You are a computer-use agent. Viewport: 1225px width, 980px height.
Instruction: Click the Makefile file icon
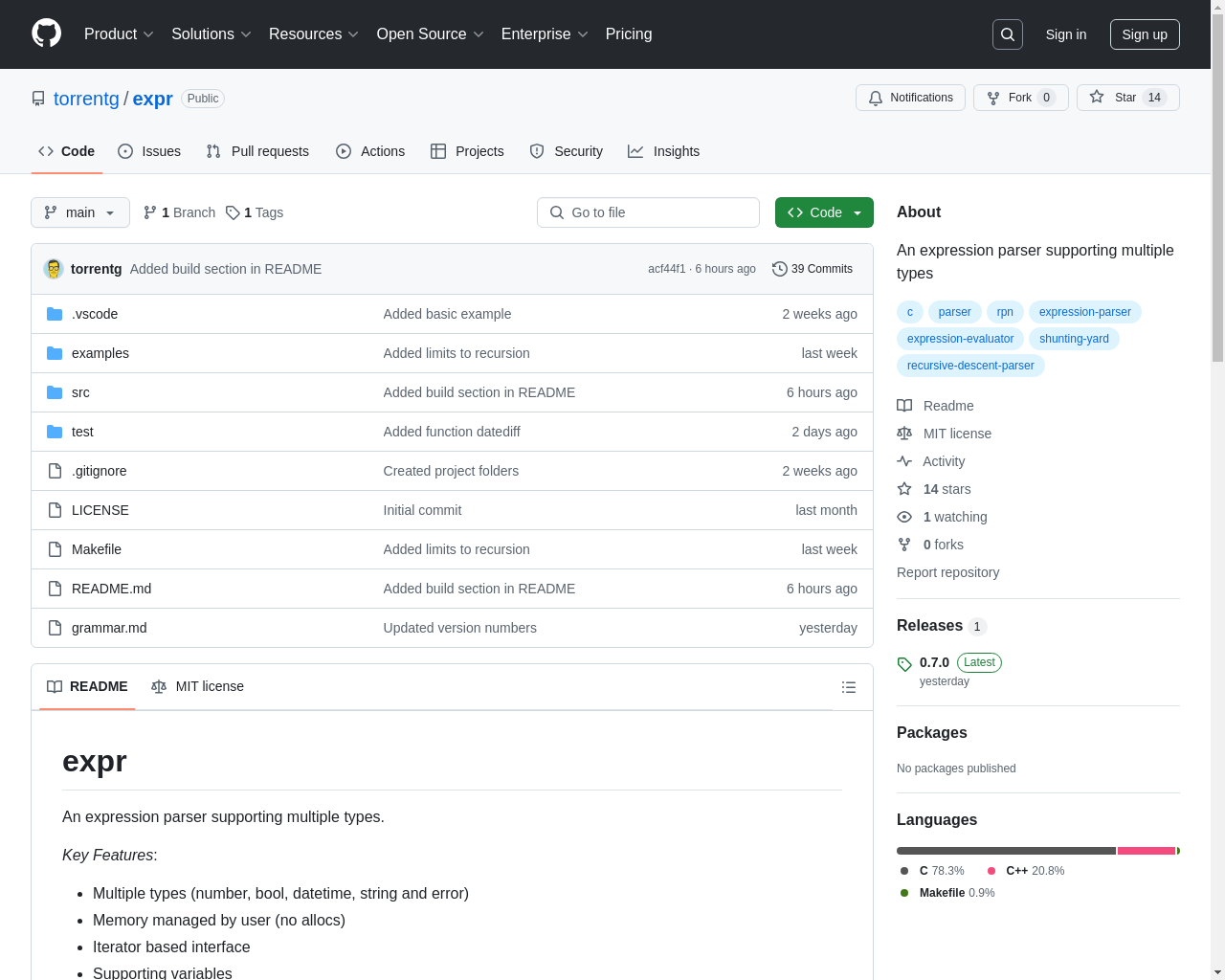click(x=55, y=549)
